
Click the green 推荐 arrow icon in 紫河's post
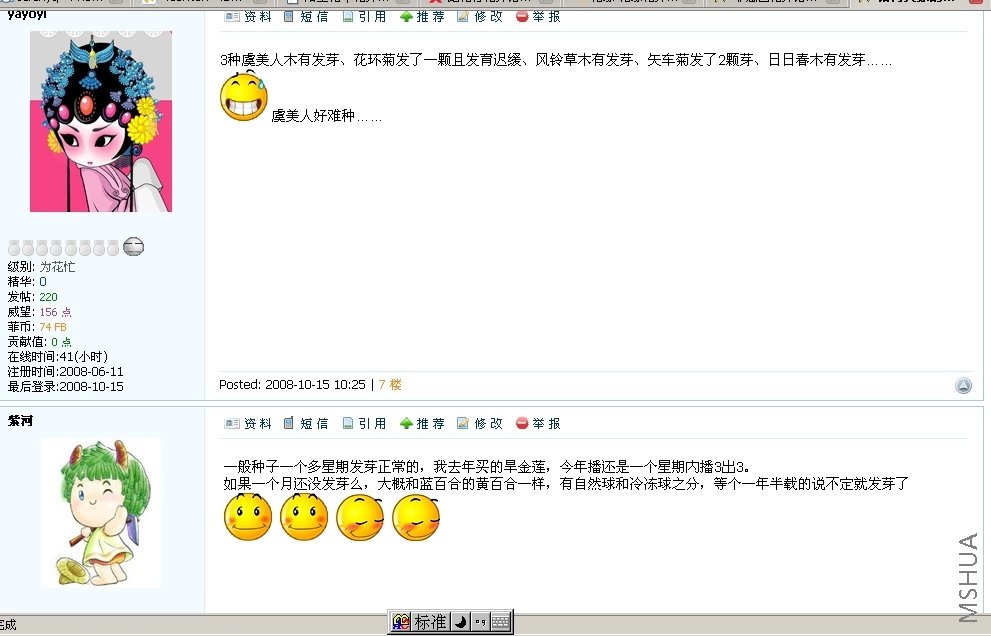pyautogui.click(x=406, y=424)
